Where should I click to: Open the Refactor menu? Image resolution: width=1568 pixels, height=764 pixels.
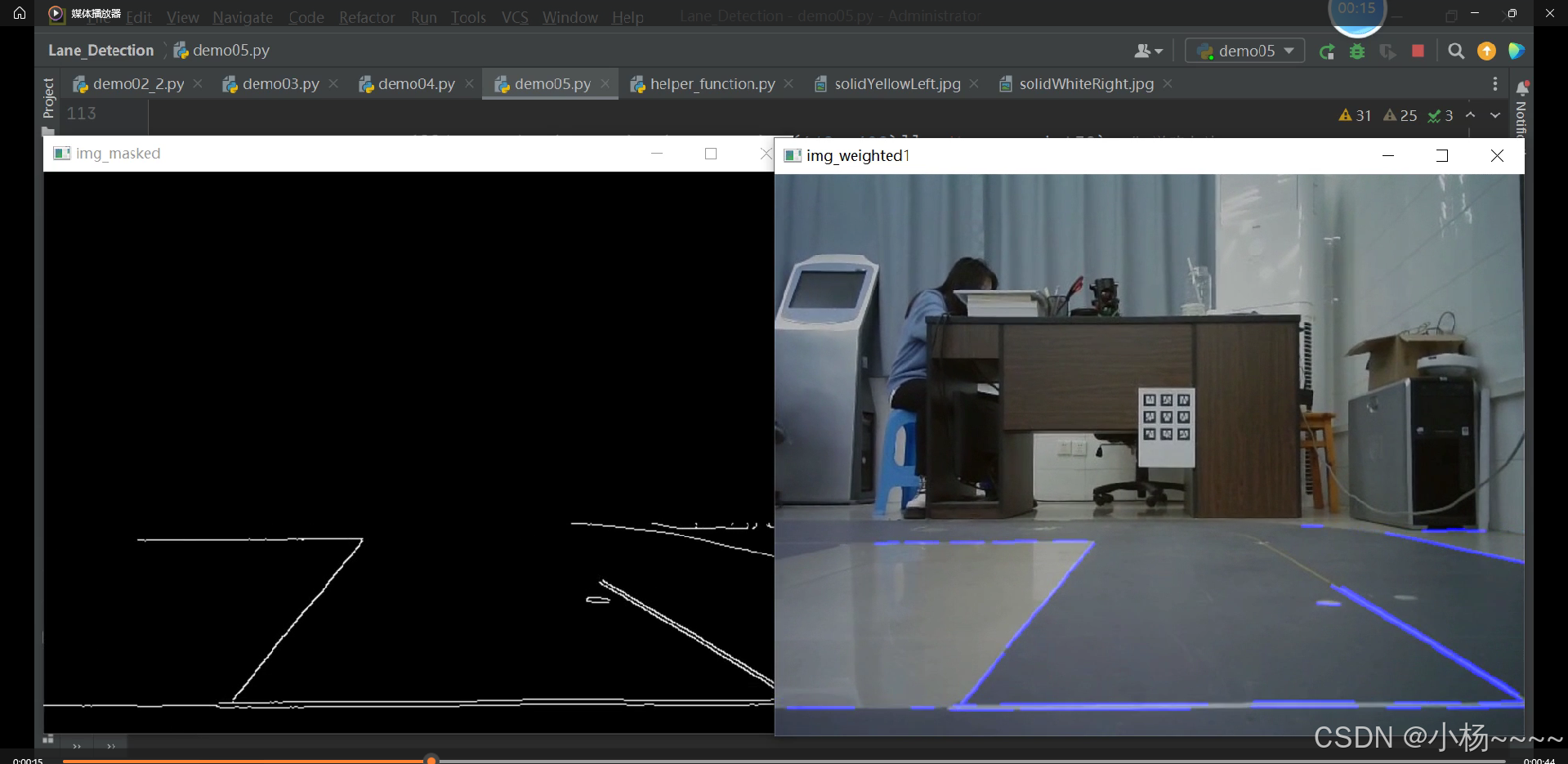coord(367,17)
